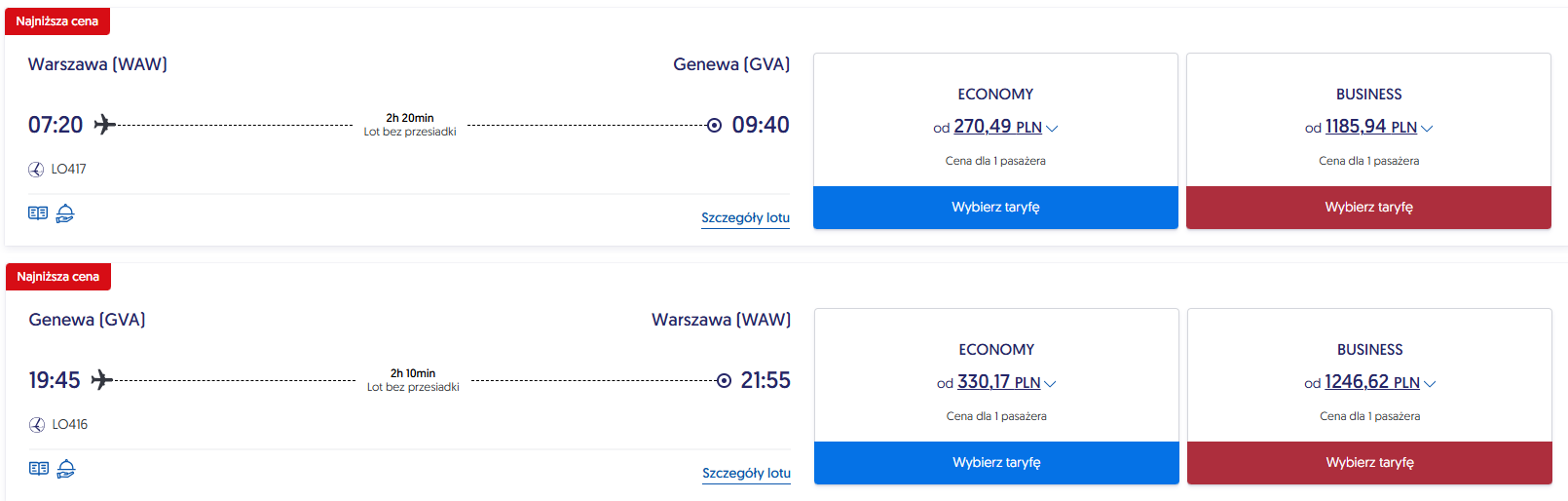Click the newspaper icon for flight LO417
1568x501 pixels.
(x=38, y=213)
